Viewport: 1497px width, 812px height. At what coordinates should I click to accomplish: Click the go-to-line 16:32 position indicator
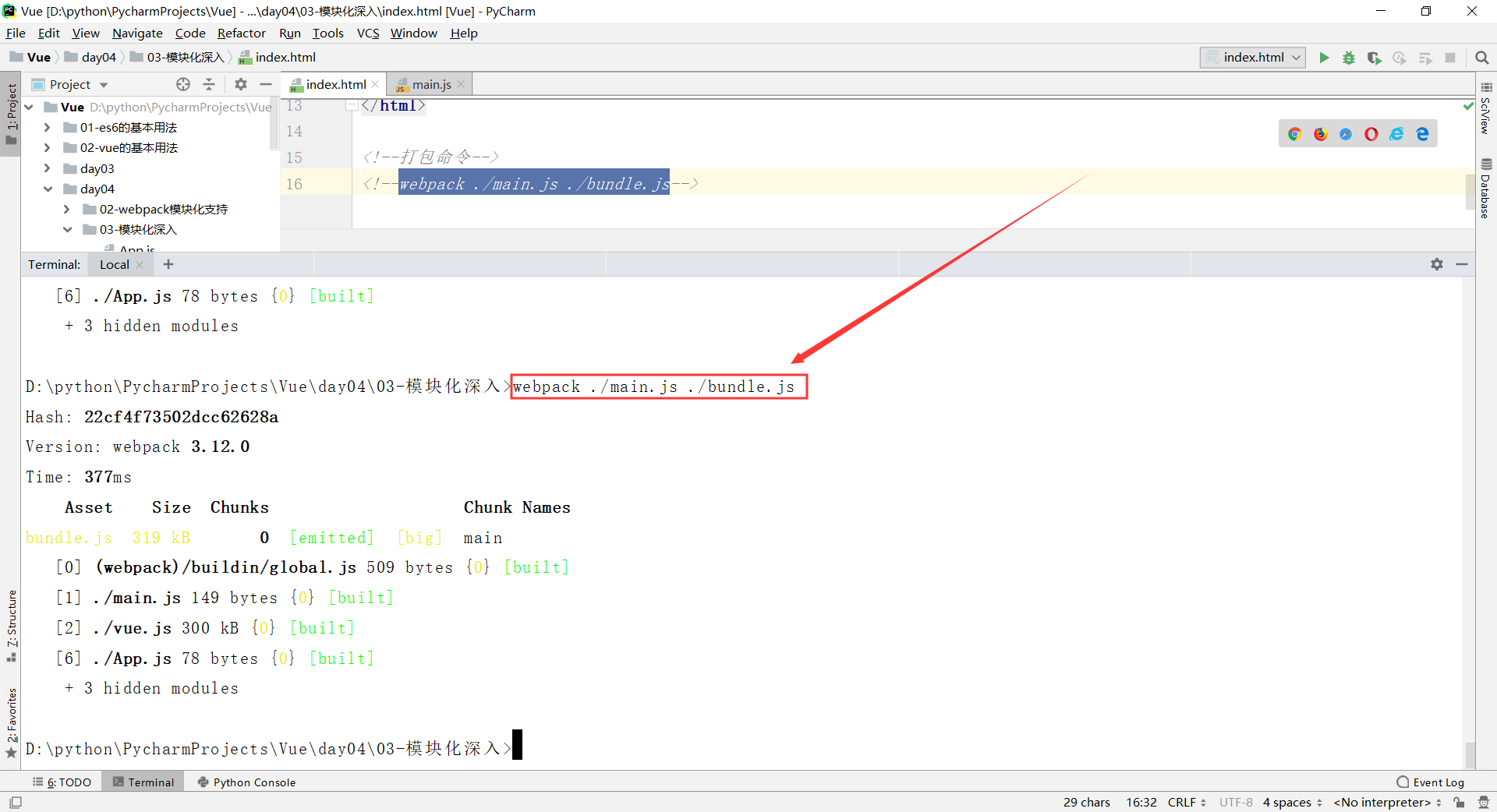1141,802
